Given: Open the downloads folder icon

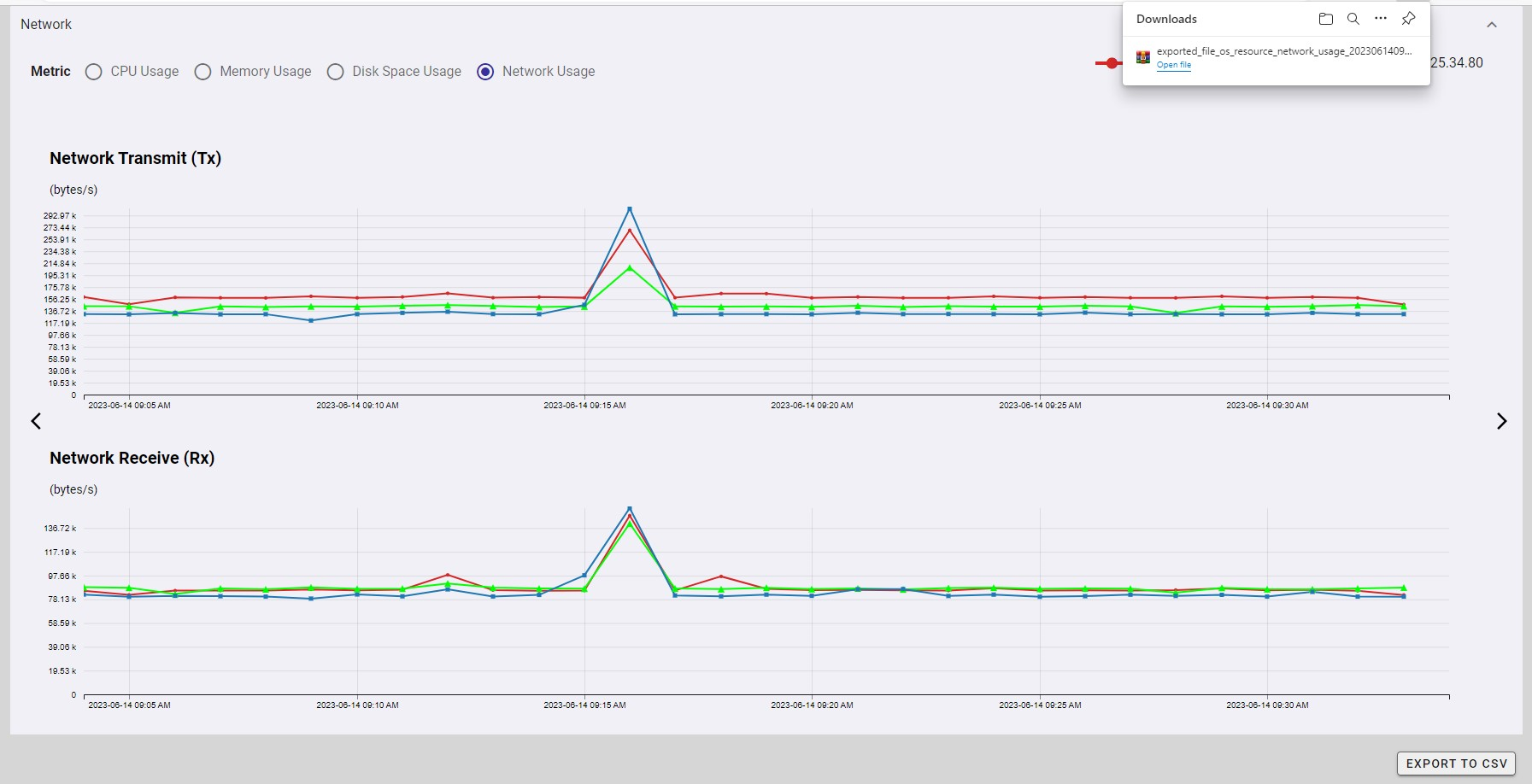Looking at the screenshot, I should tap(1325, 19).
